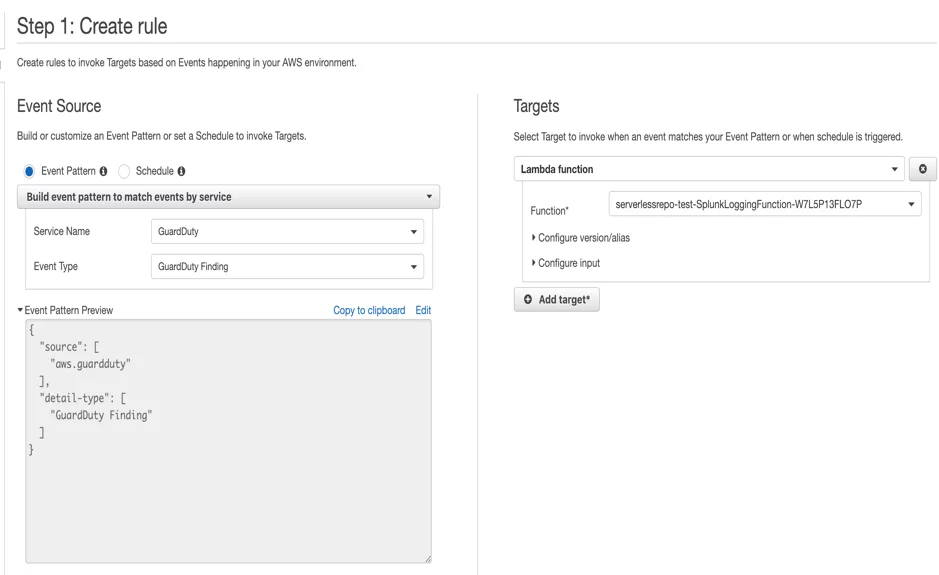Click the plus icon on Add target
This screenshot has height=575, width=939.
point(528,300)
